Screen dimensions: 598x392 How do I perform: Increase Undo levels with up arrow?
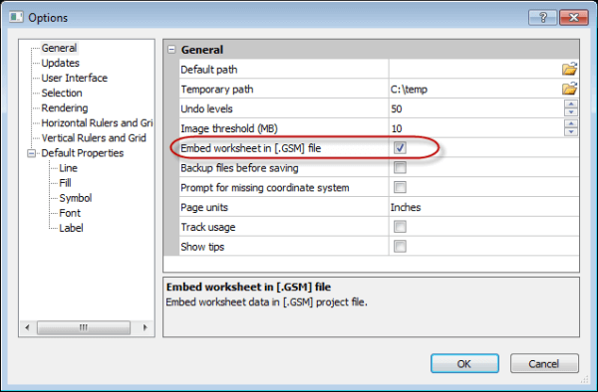point(571,104)
